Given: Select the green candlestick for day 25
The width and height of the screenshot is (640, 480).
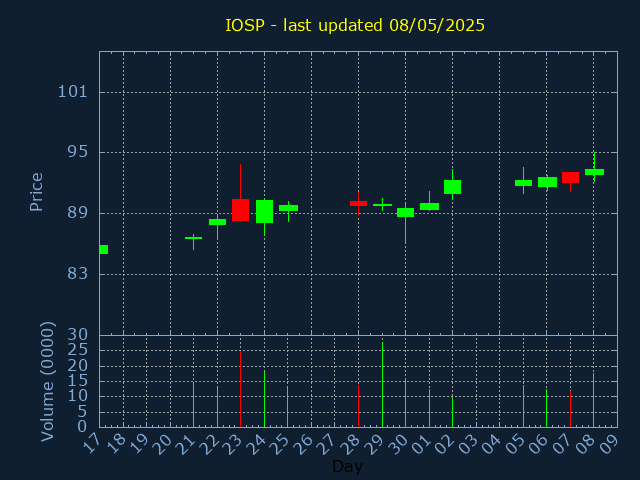Looking at the screenshot, I should [289, 208].
